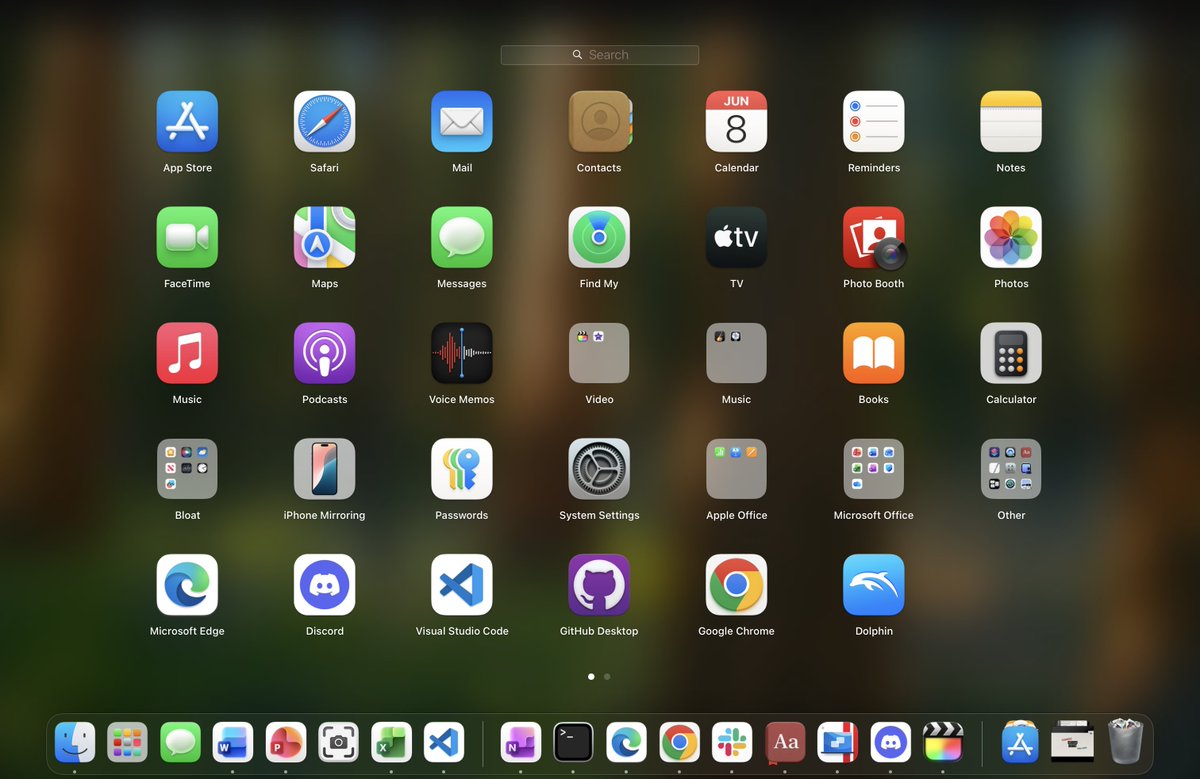Open the Apple TV app

pyautogui.click(x=736, y=237)
